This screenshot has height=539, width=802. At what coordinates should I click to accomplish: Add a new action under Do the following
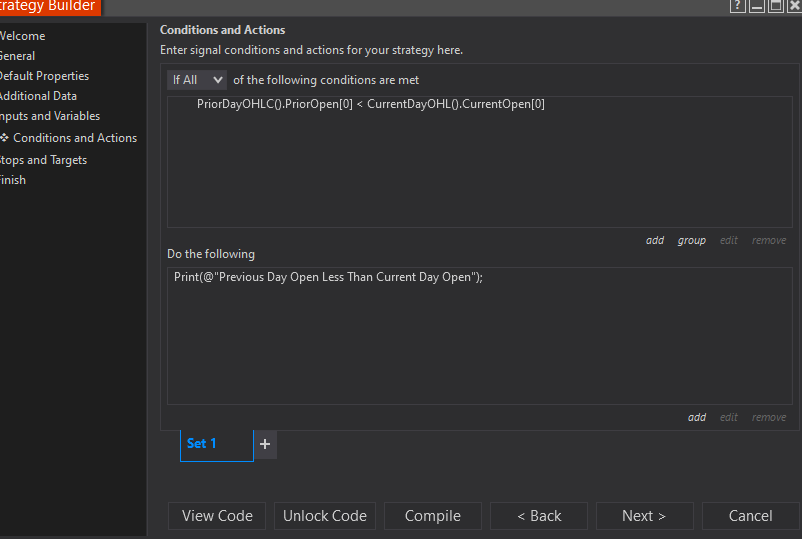coord(697,417)
